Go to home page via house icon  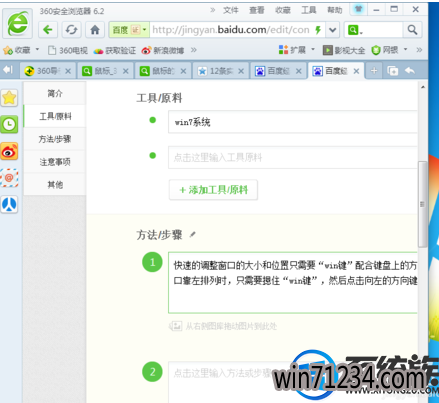pyautogui.click(x=95, y=30)
